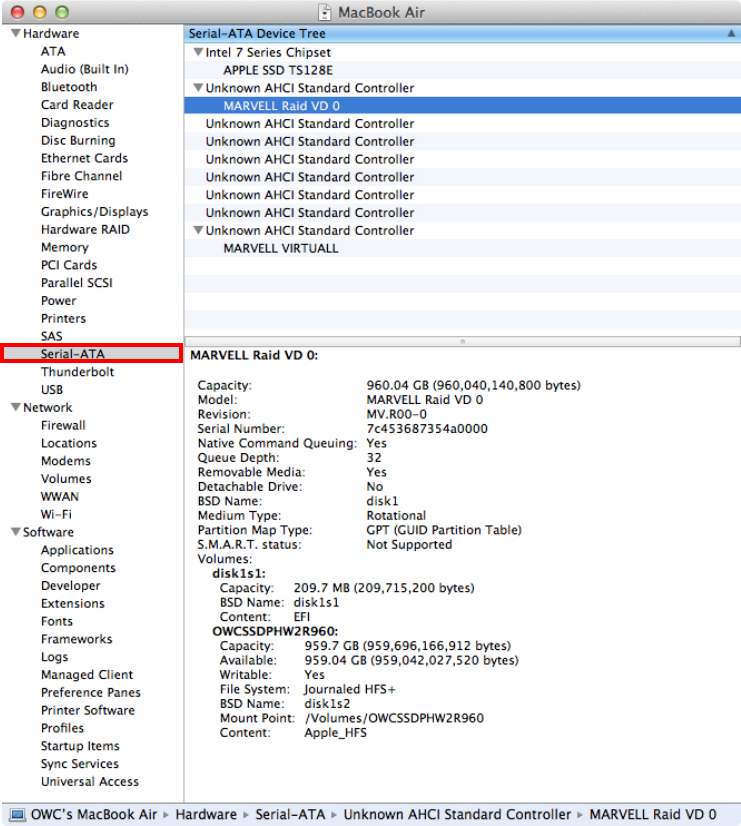Select Managed Client in sidebar
Image resolution: width=741 pixels, height=826 pixels.
pyautogui.click(x=87, y=675)
